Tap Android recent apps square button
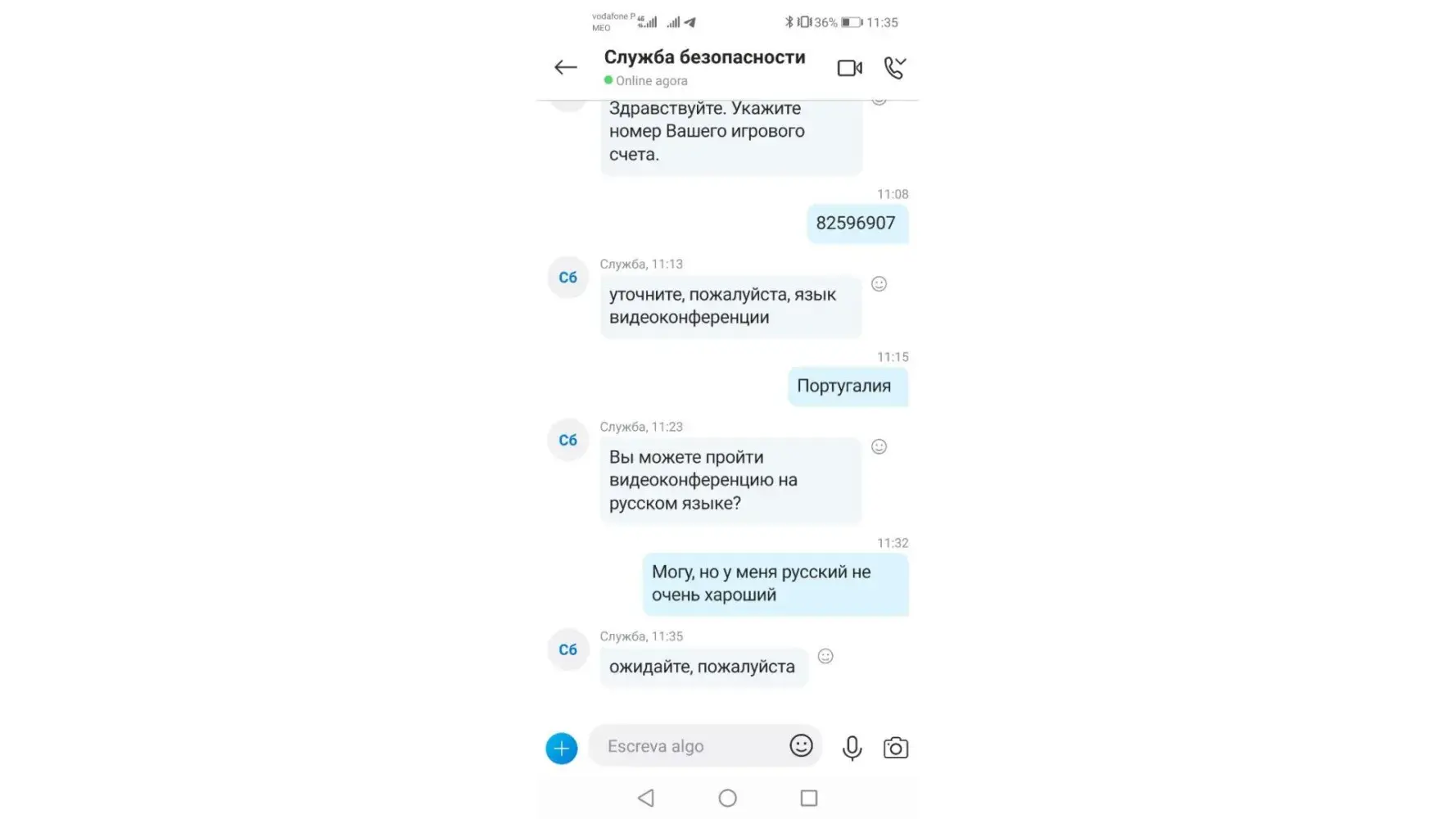Screen dimensions: 1456x819 click(809, 798)
